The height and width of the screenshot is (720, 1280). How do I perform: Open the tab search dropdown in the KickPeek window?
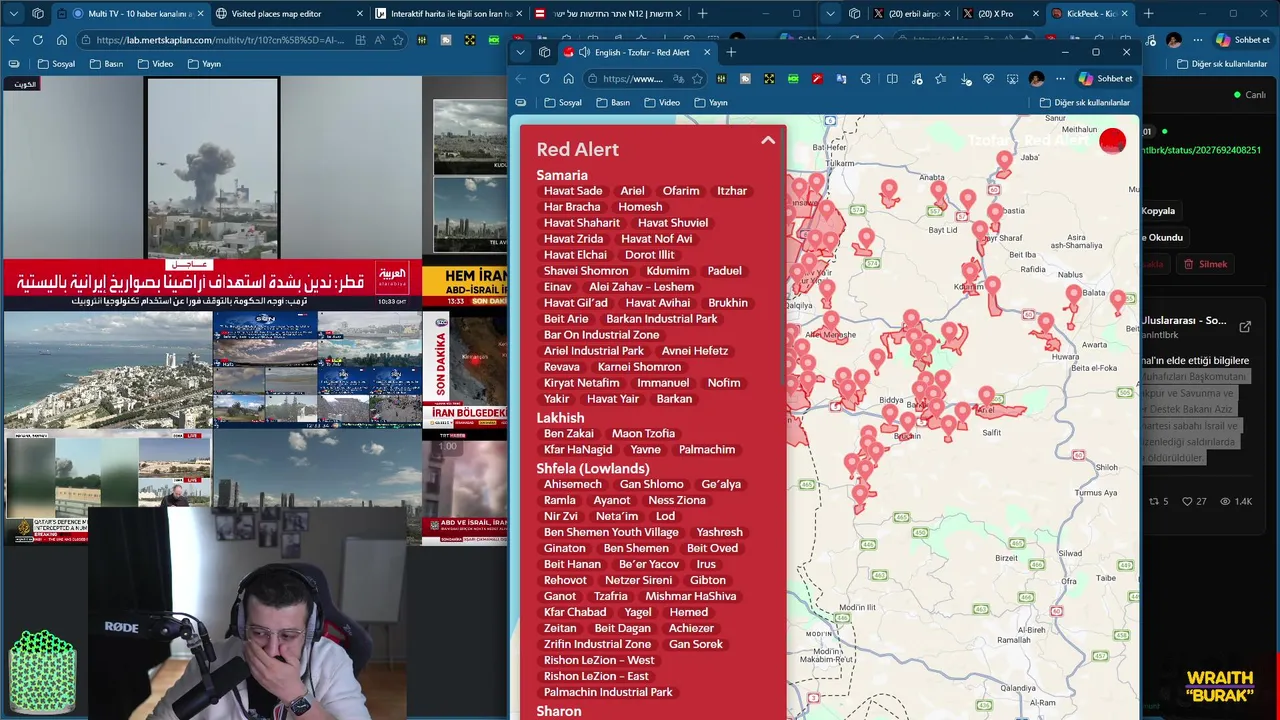coord(830,14)
